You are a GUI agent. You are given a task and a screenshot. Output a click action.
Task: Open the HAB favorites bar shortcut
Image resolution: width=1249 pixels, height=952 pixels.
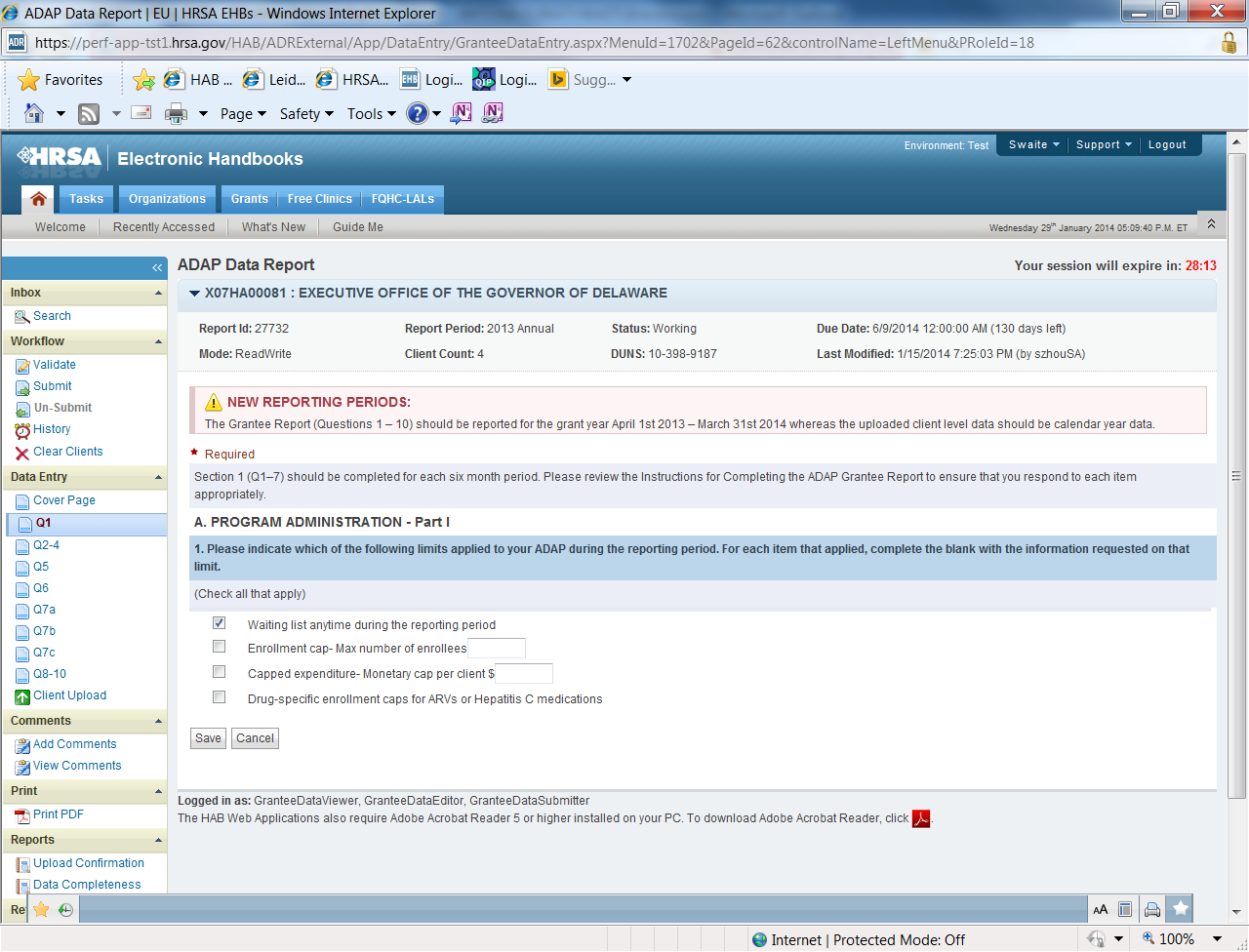coord(198,80)
